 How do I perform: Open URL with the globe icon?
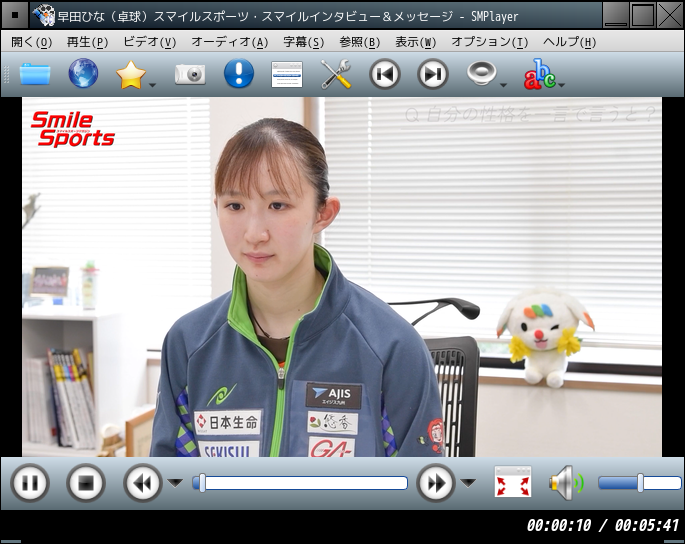click(x=83, y=73)
